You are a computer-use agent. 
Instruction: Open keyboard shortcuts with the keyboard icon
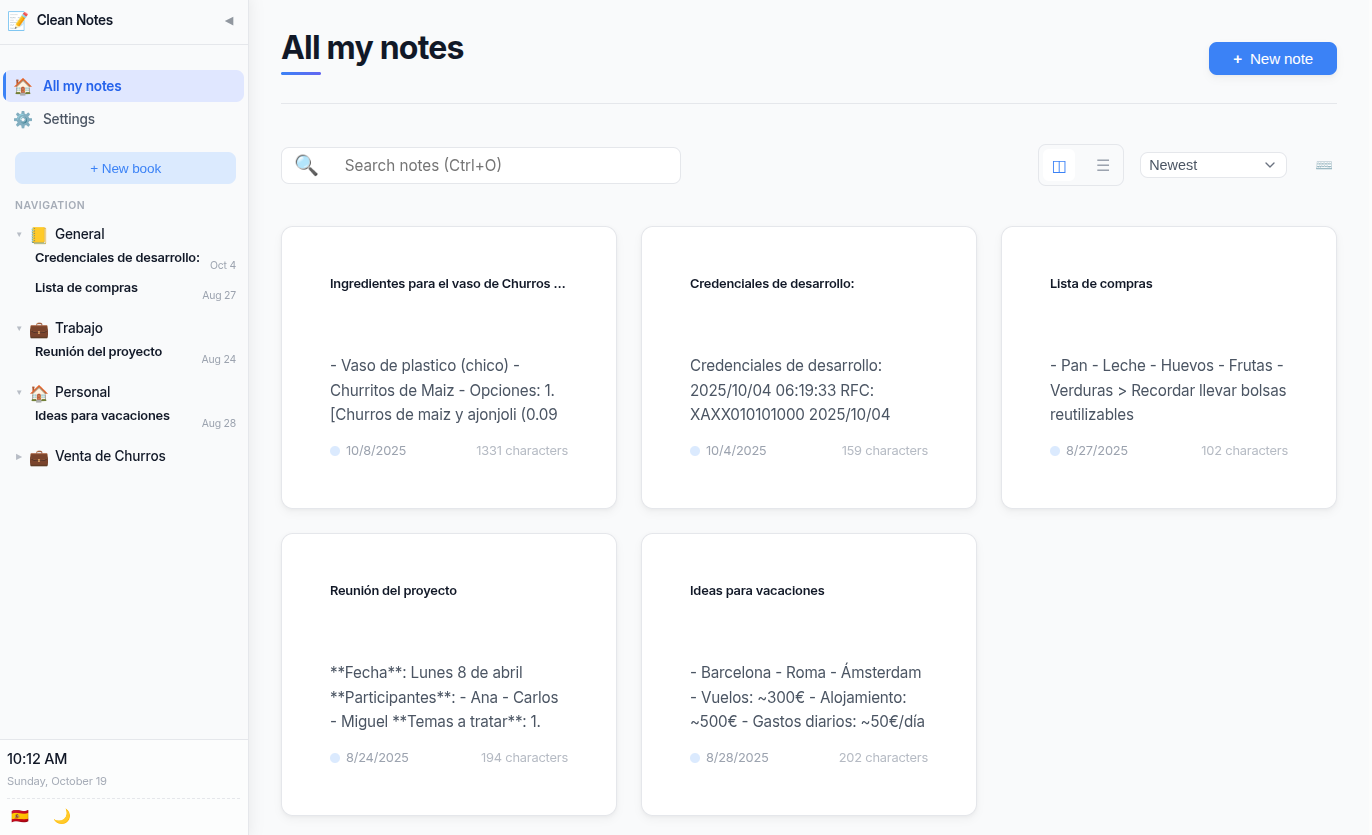pyautogui.click(x=1324, y=165)
